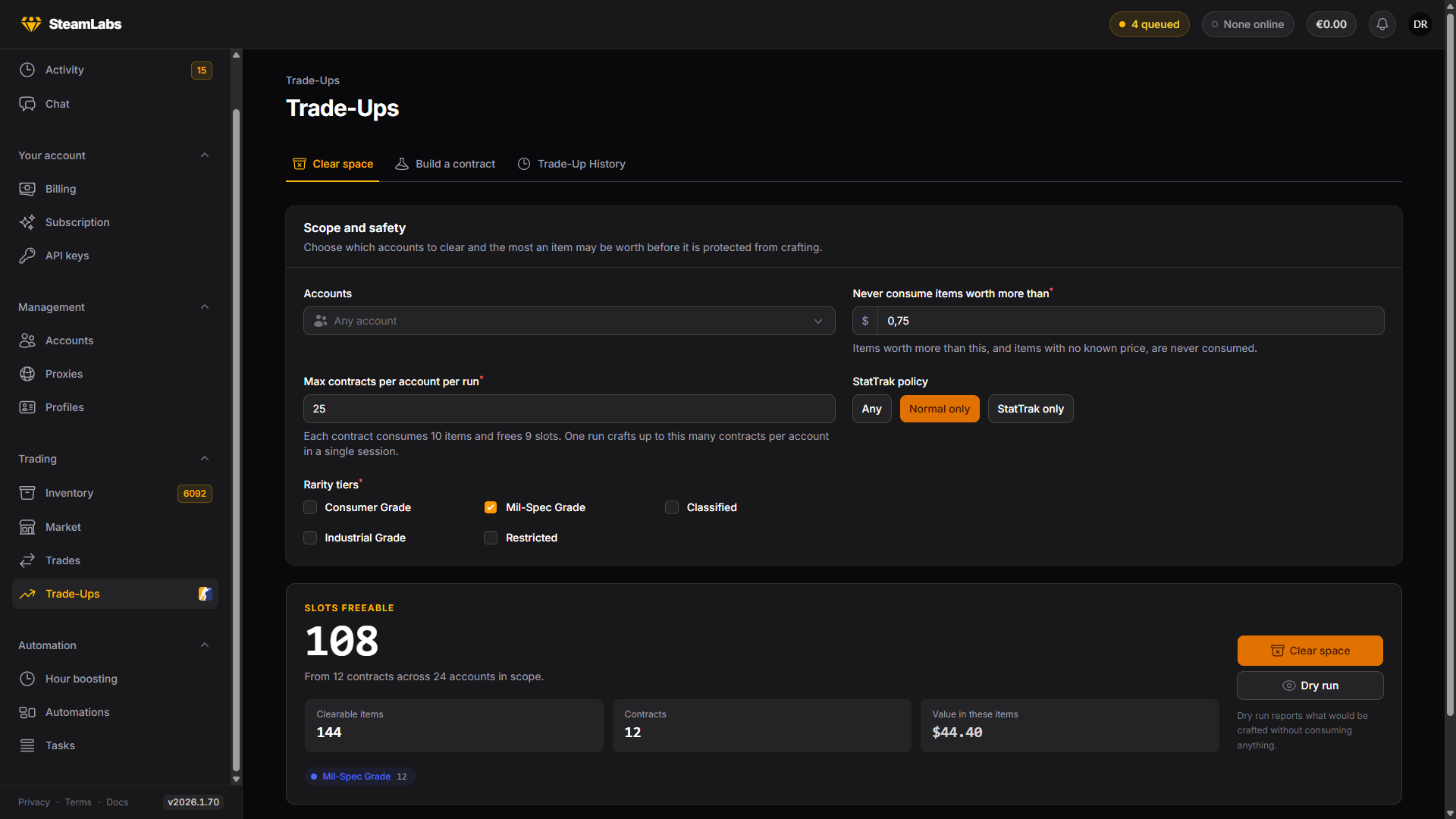The height and width of the screenshot is (819, 1456).
Task: Choose StatTrak only policy
Action: click(1031, 409)
